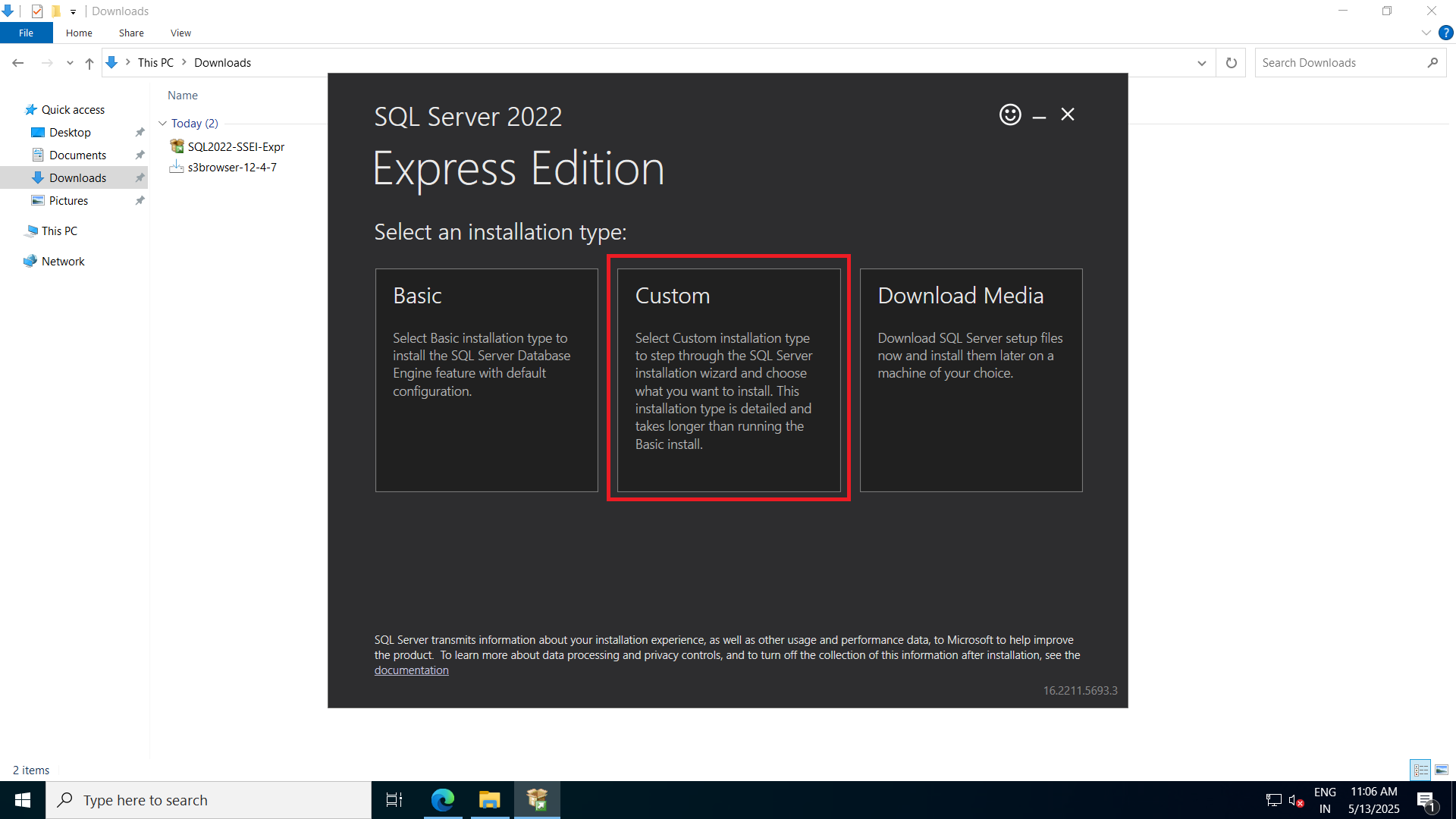Image resolution: width=1456 pixels, height=819 pixels.
Task: Expand the Explorer ribbon chevron
Action: (x=1426, y=33)
